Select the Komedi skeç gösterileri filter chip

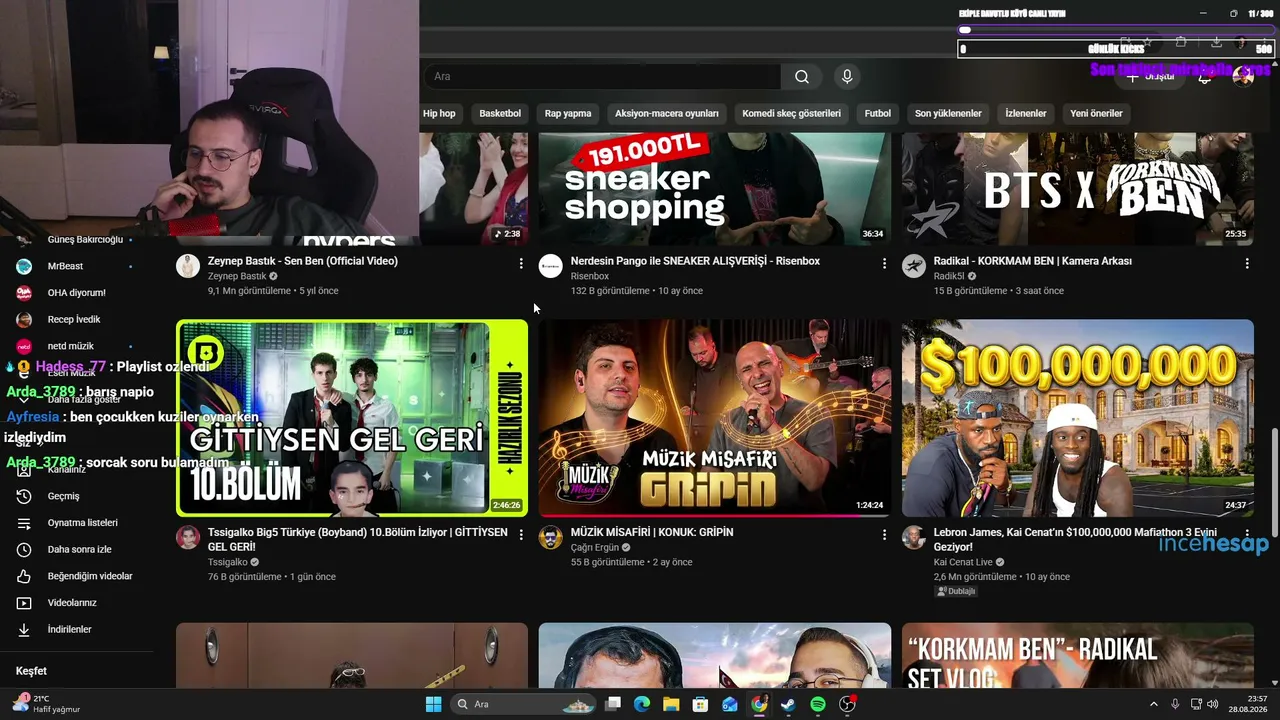(792, 114)
